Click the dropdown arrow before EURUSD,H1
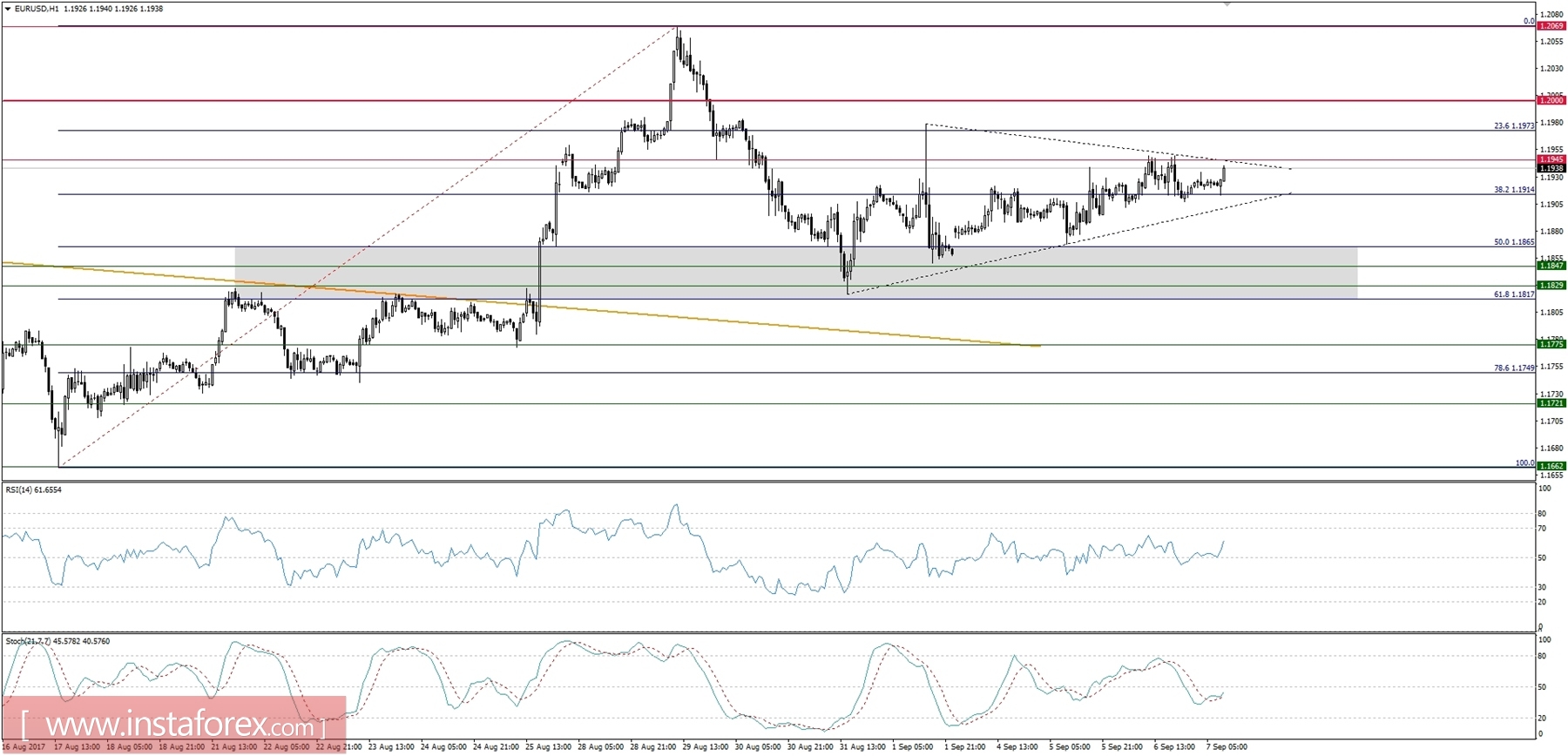This screenshot has width=1568, height=756. click(x=8, y=9)
